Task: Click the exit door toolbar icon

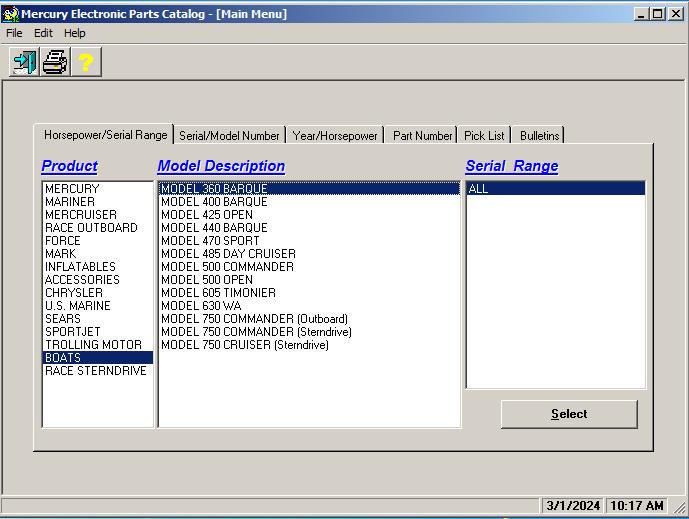Action: pyautogui.click(x=24, y=62)
